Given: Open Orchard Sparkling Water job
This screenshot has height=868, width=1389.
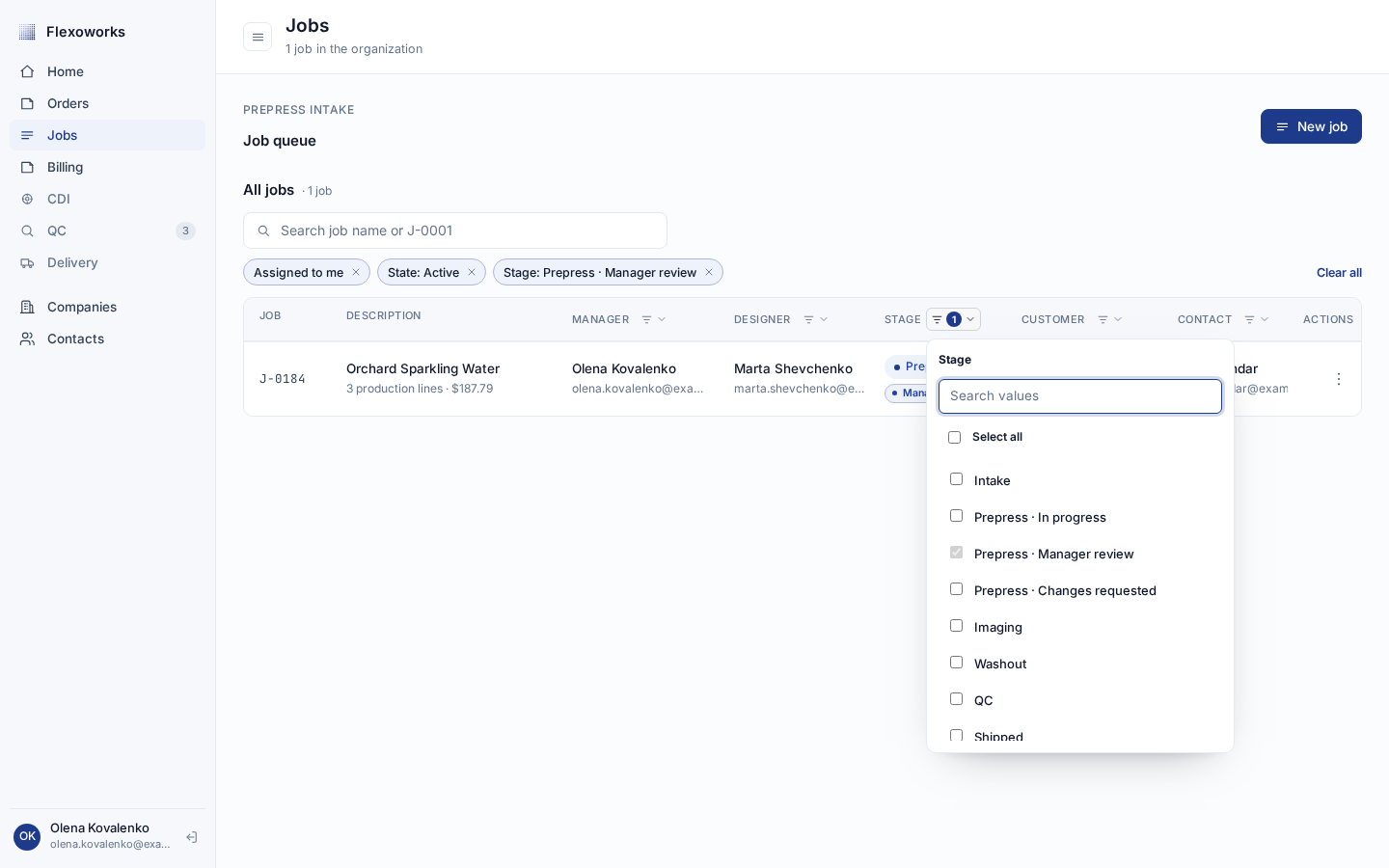Looking at the screenshot, I should click(422, 368).
